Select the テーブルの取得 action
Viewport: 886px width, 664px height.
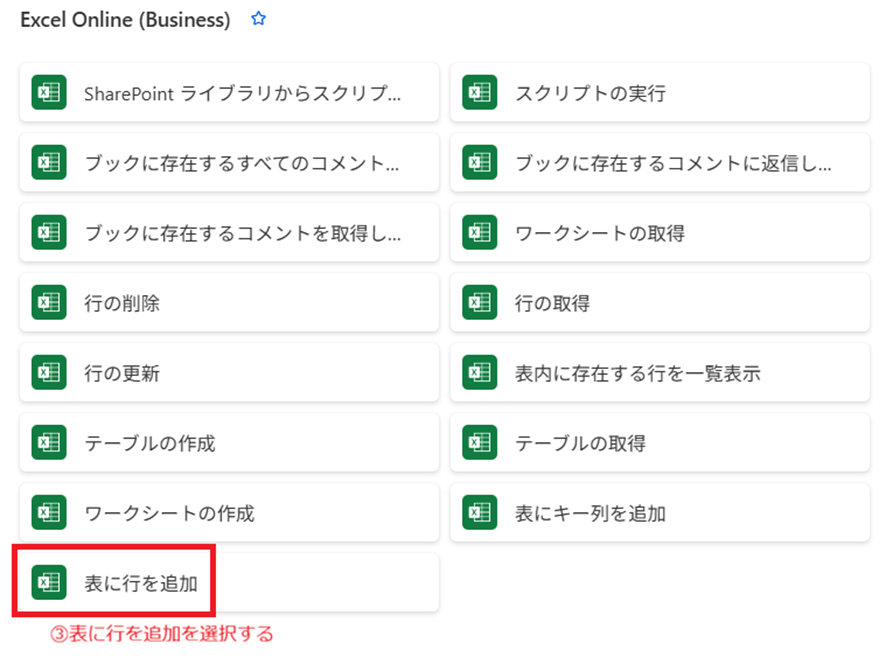pyautogui.click(x=580, y=443)
